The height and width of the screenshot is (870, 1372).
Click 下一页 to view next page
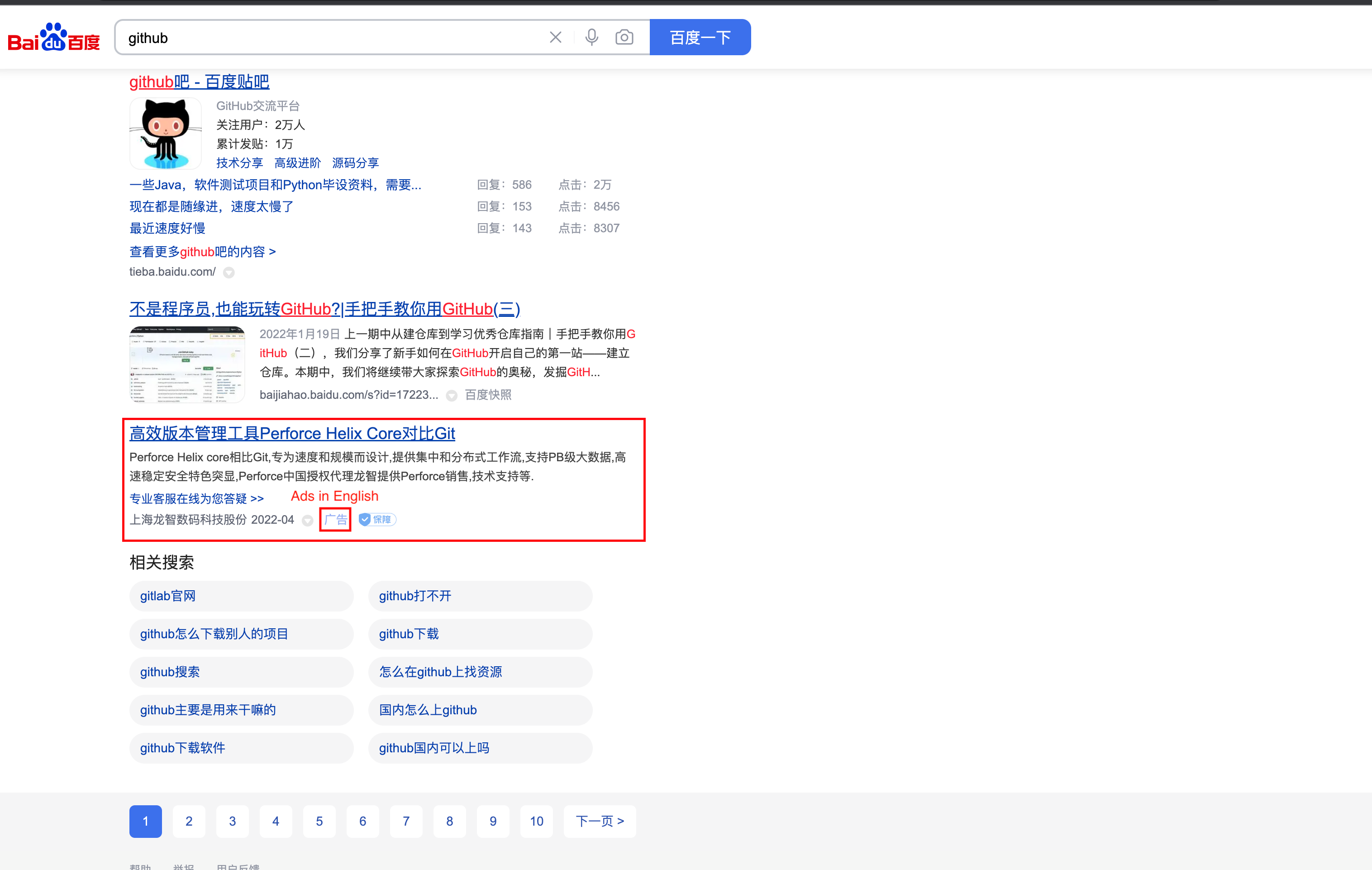tap(599, 821)
